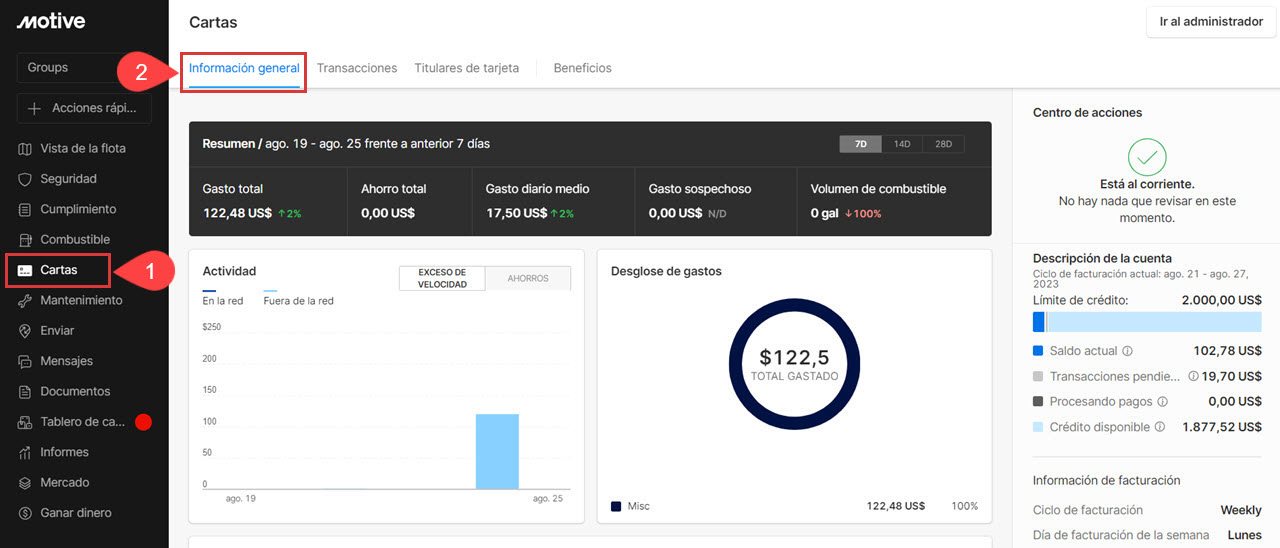Open Ganar dinero dollar icon
The image size is (1280, 548).
[26, 513]
